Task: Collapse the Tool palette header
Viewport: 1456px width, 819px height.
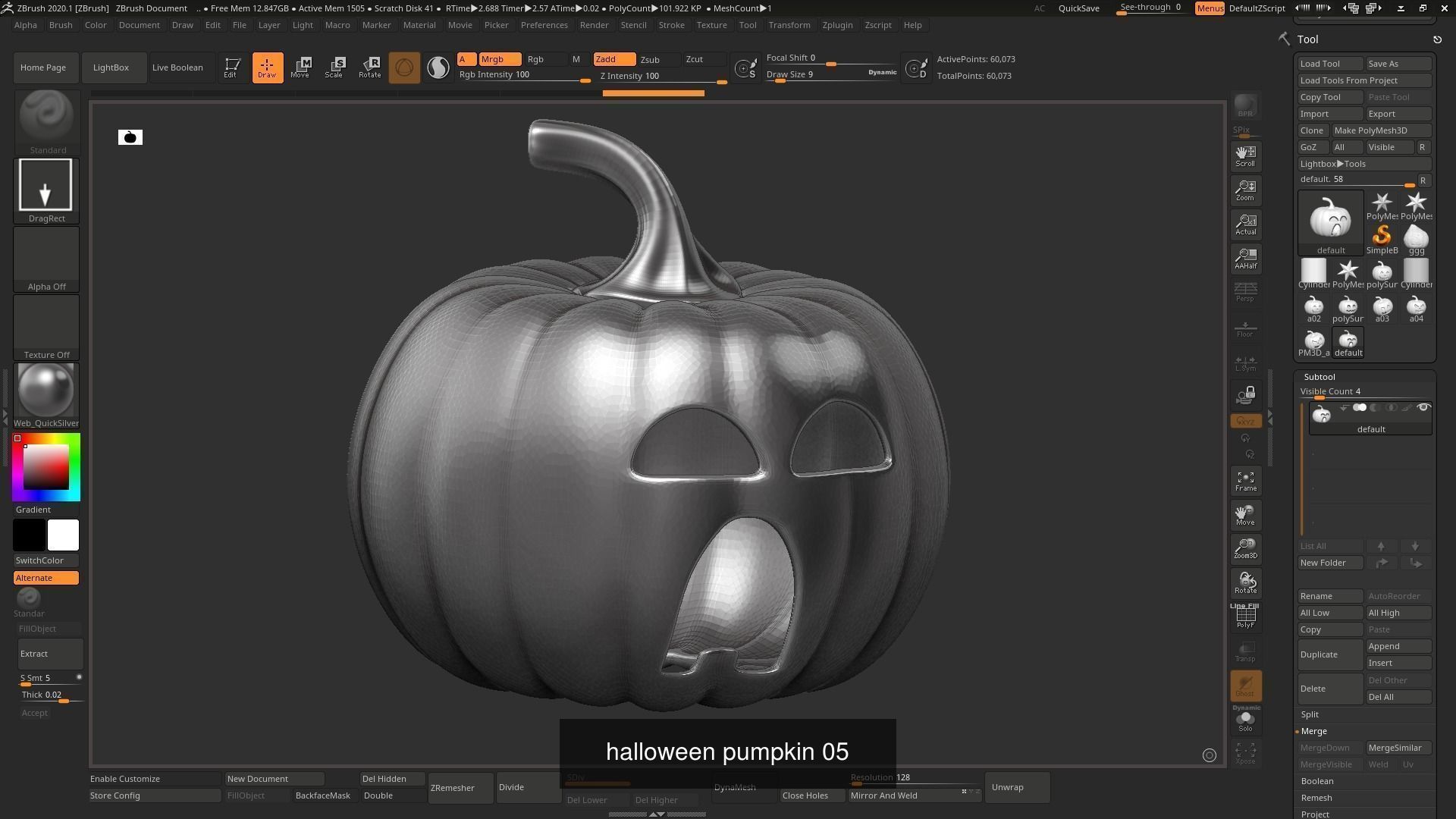Action: [1307, 39]
